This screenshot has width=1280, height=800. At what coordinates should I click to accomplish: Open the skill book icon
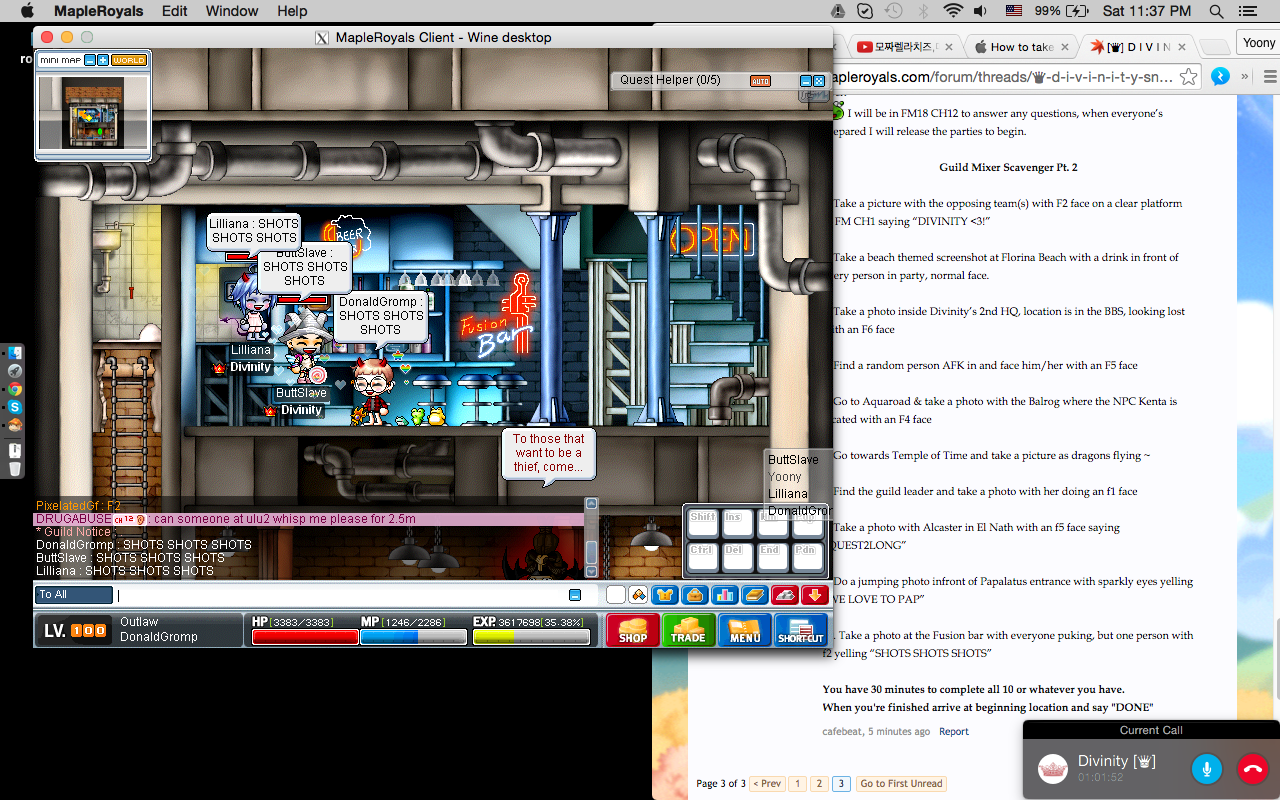[x=755, y=595]
